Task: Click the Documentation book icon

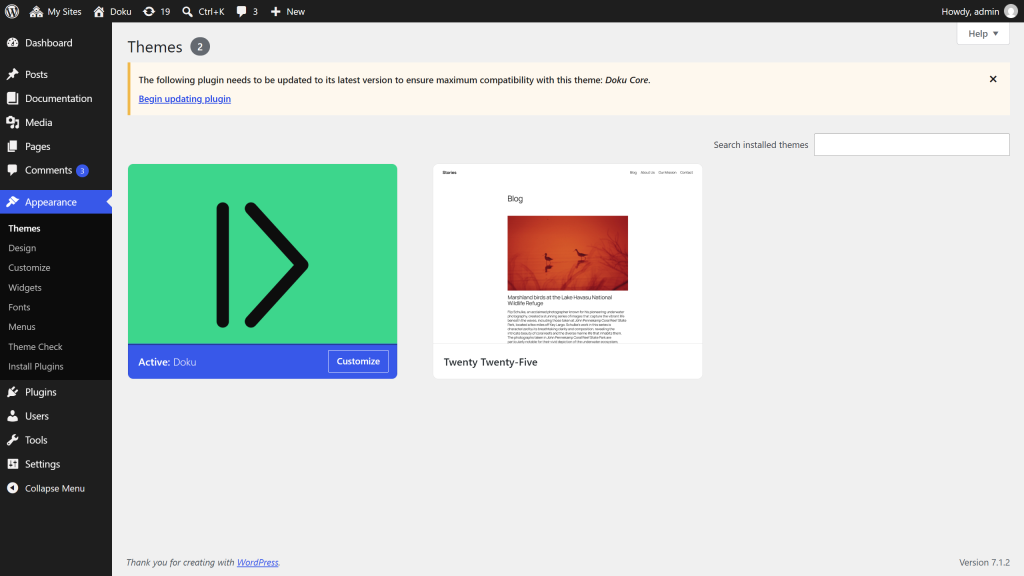Action: click(12, 98)
